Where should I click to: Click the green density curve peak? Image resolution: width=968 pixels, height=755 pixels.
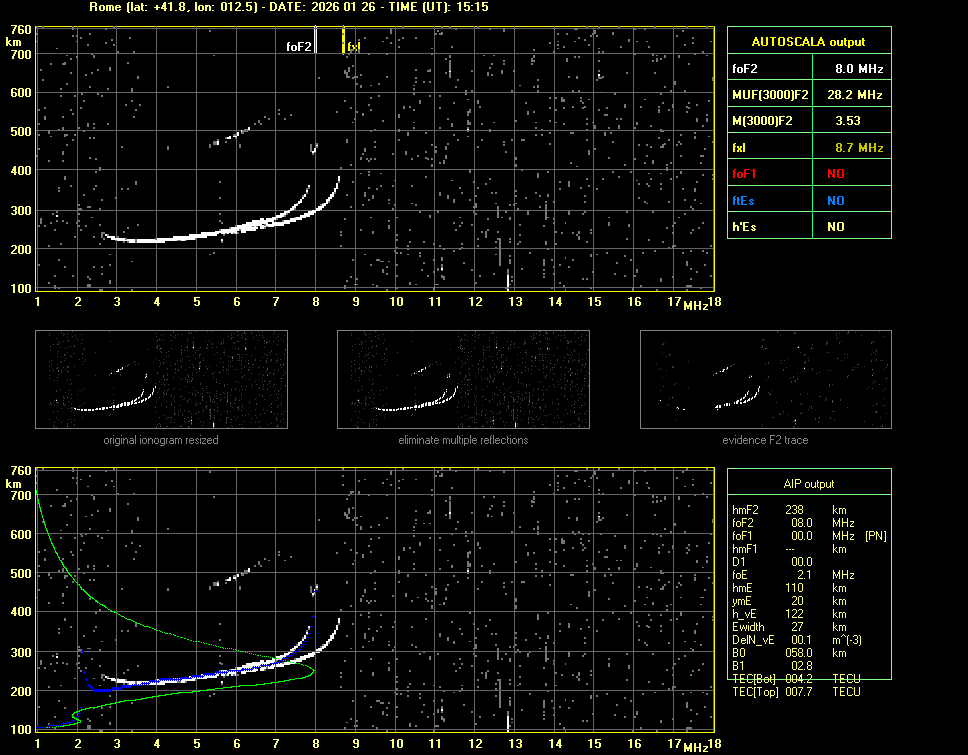pyautogui.click(x=313, y=671)
